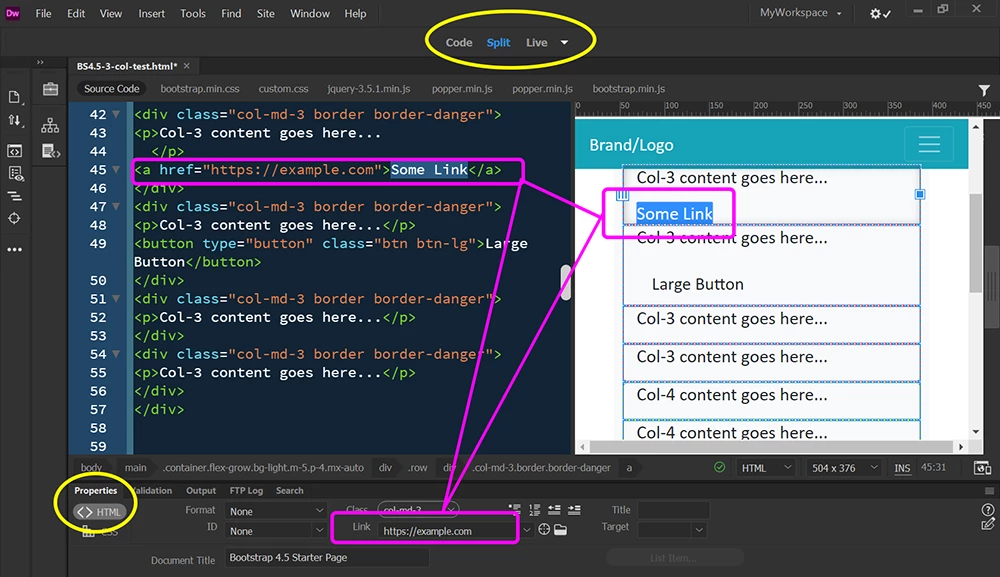Click the inspect list-with-eye icon
This screenshot has width=1000, height=577.
pyautogui.click(x=15, y=173)
